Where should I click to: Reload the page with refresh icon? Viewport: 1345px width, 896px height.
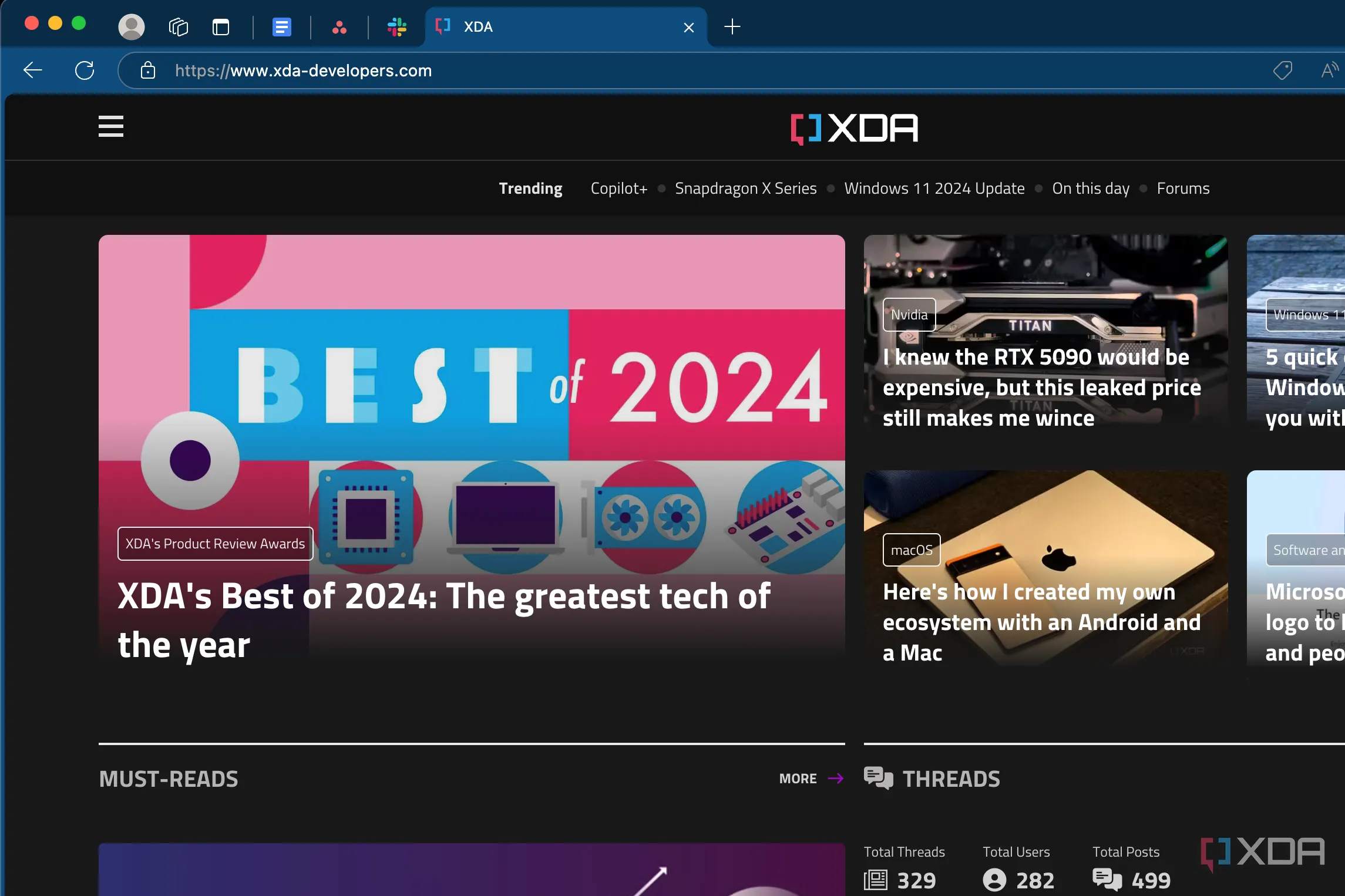tap(85, 70)
